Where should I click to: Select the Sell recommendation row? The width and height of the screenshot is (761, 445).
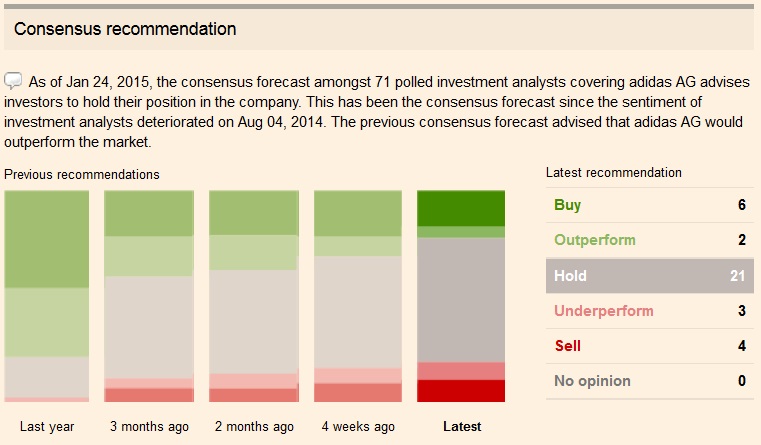(650, 346)
